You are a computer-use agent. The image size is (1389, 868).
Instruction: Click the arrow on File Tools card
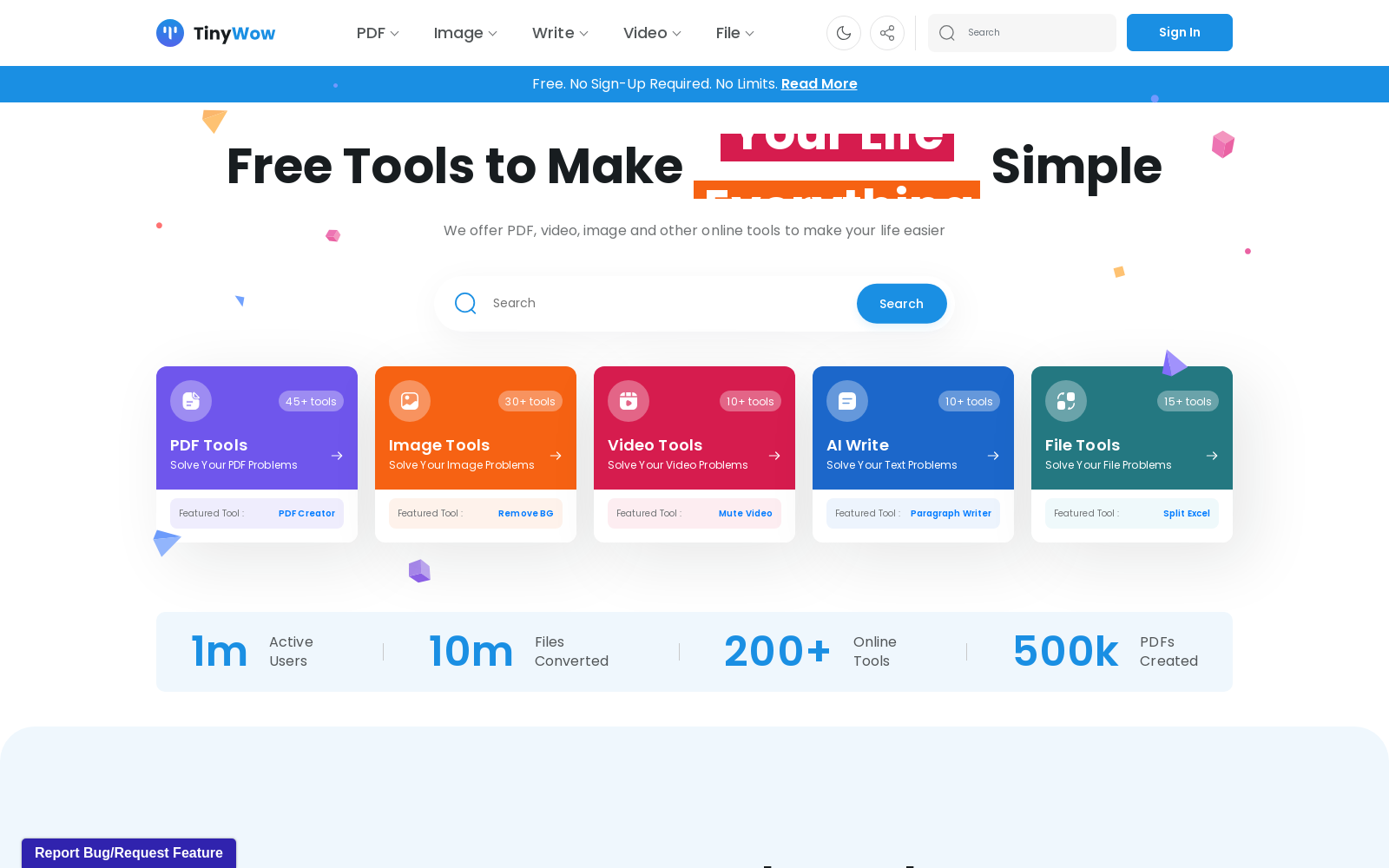pyautogui.click(x=1212, y=456)
